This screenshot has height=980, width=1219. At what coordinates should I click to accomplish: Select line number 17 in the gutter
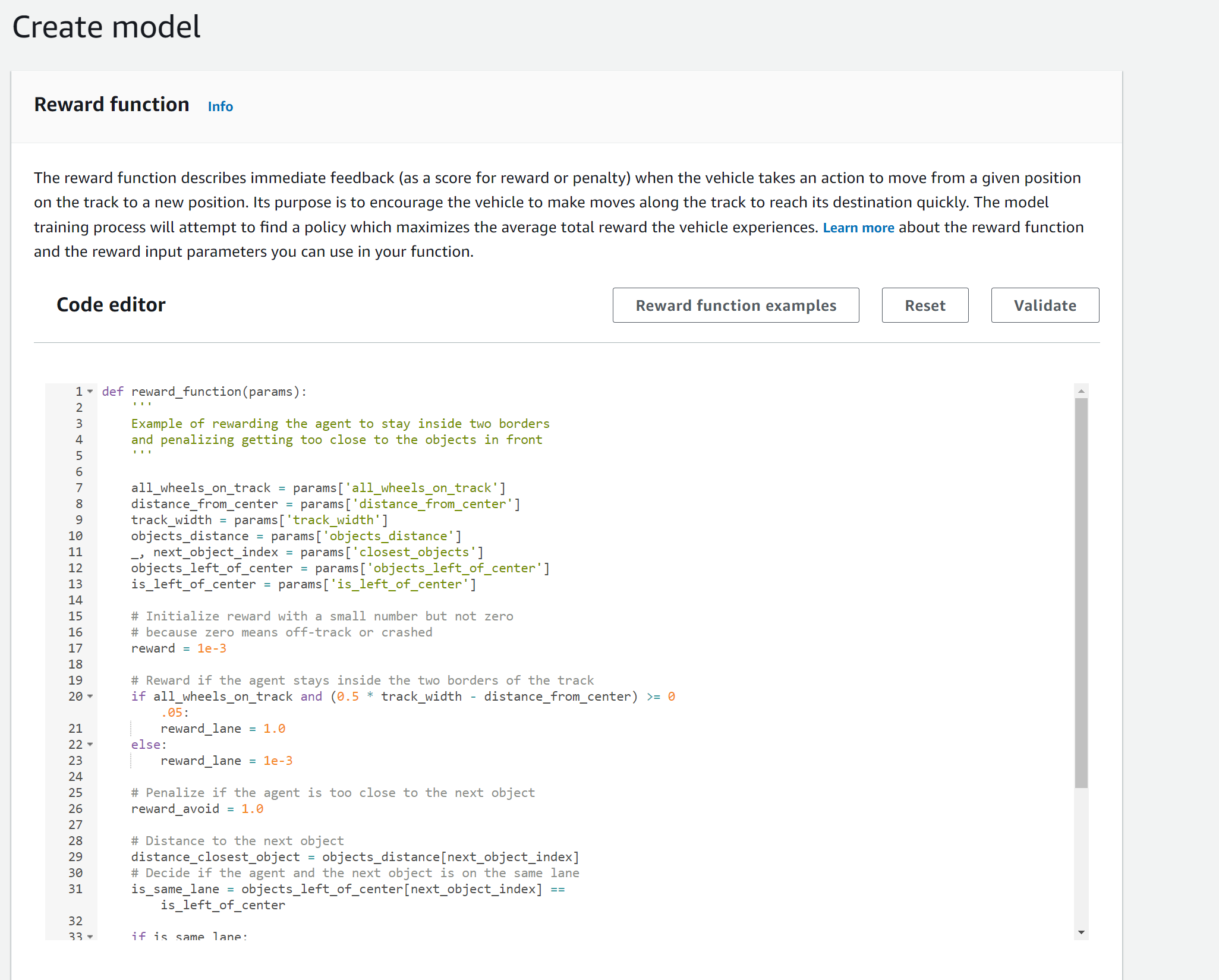(75, 648)
